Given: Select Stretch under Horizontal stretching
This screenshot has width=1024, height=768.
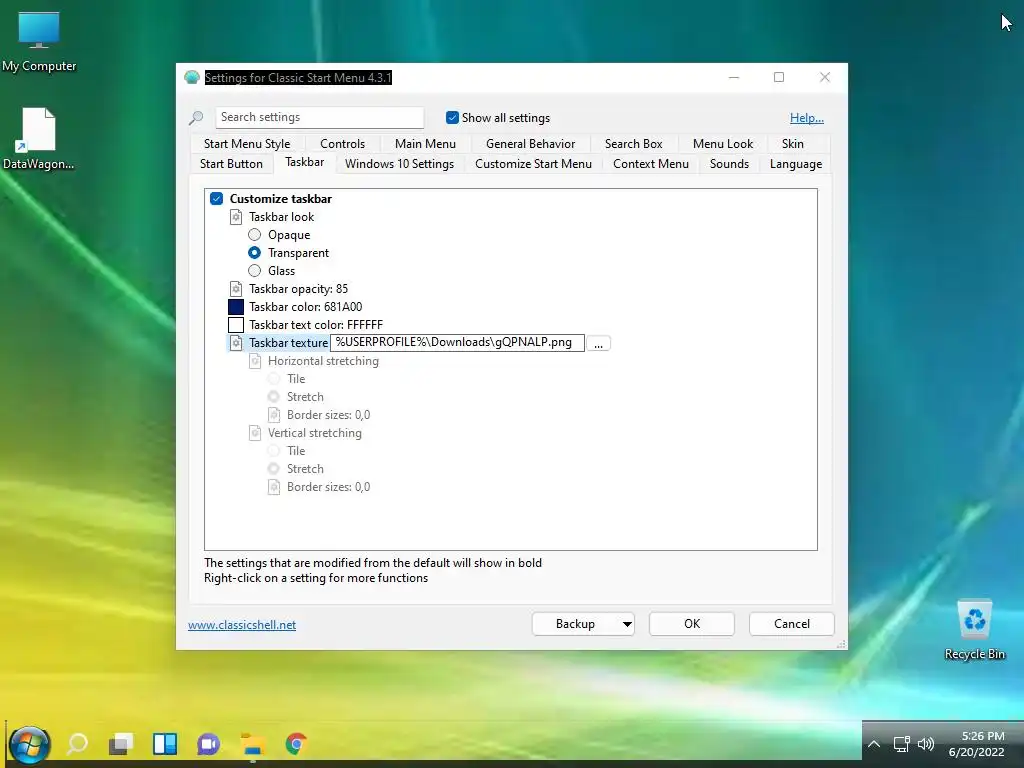Looking at the screenshot, I should click(274, 397).
